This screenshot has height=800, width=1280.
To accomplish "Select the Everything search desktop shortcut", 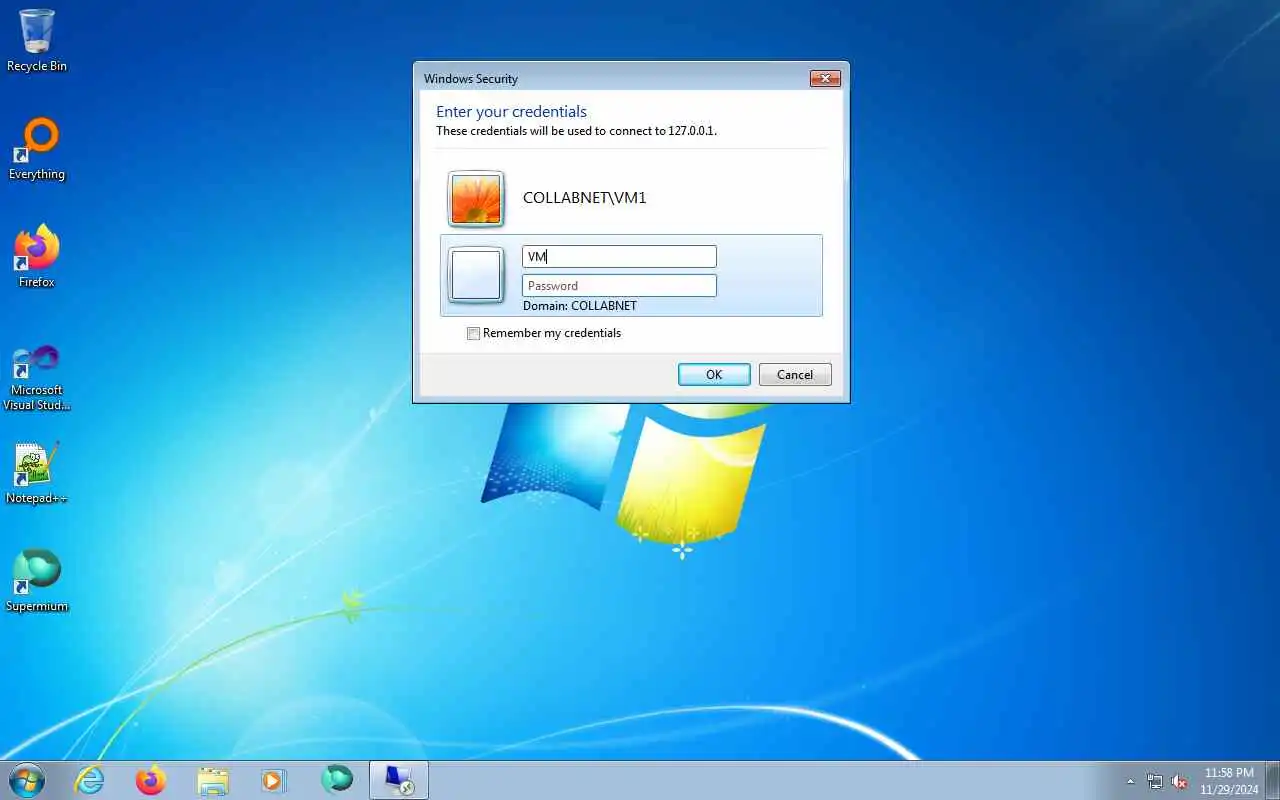I will coord(37,149).
